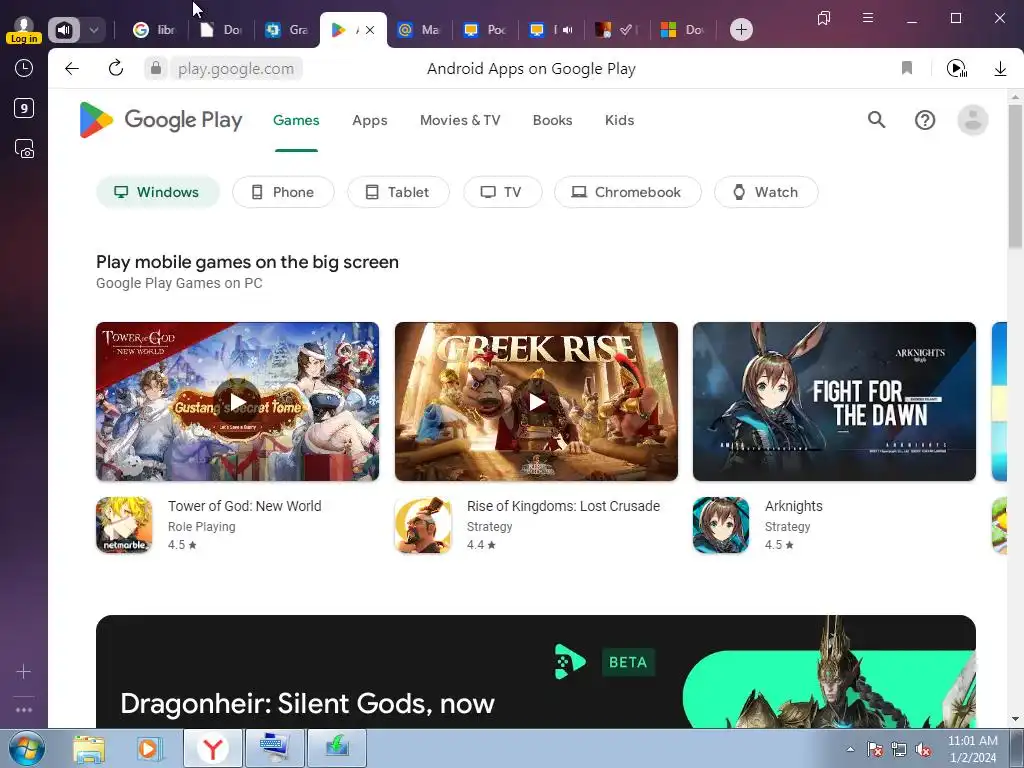
Task: Bookmark this page using ribbon icon
Action: click(x=906, y=68)
